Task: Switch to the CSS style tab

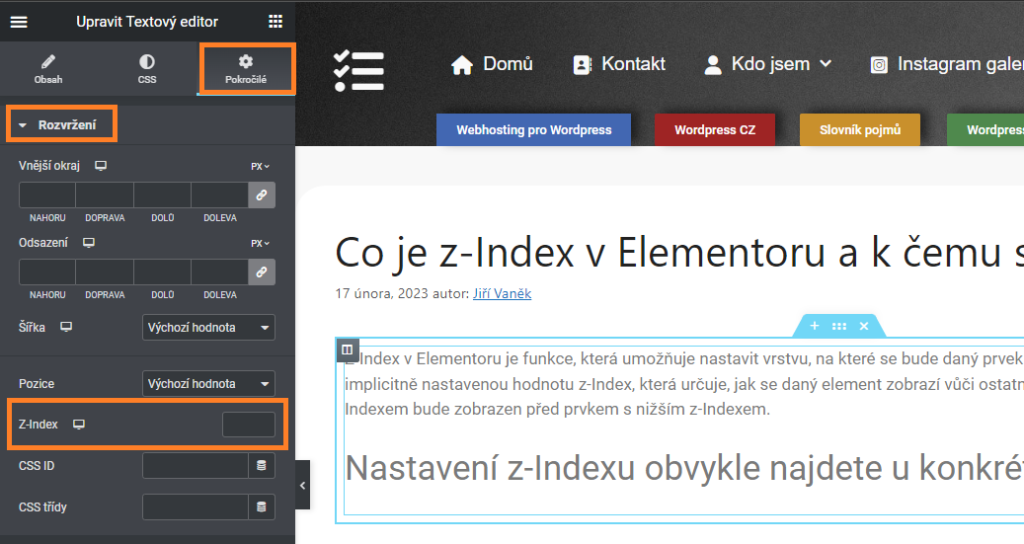Action: coord(147,69)
